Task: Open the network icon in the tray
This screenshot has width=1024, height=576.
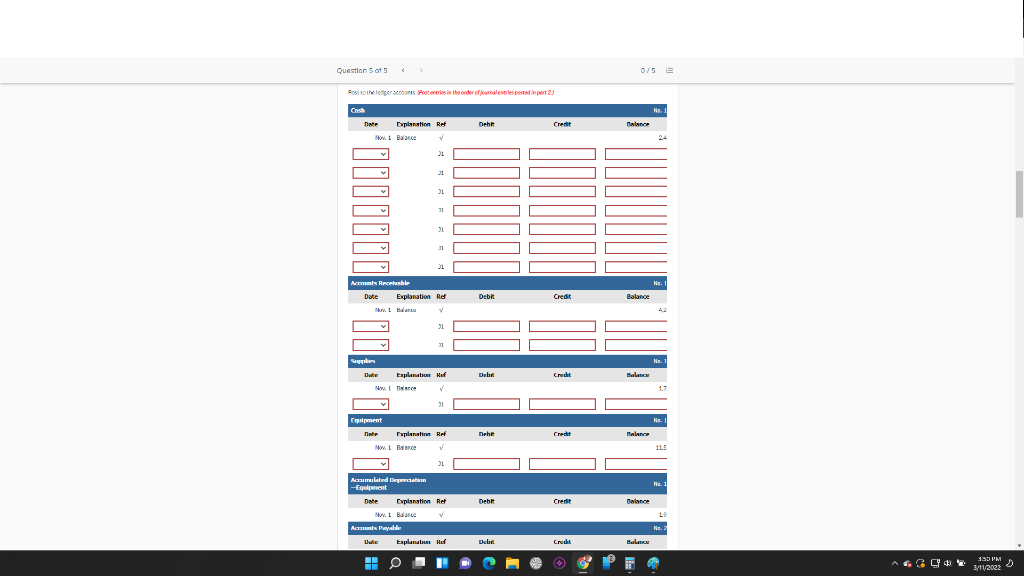Action: pos(935,564)
